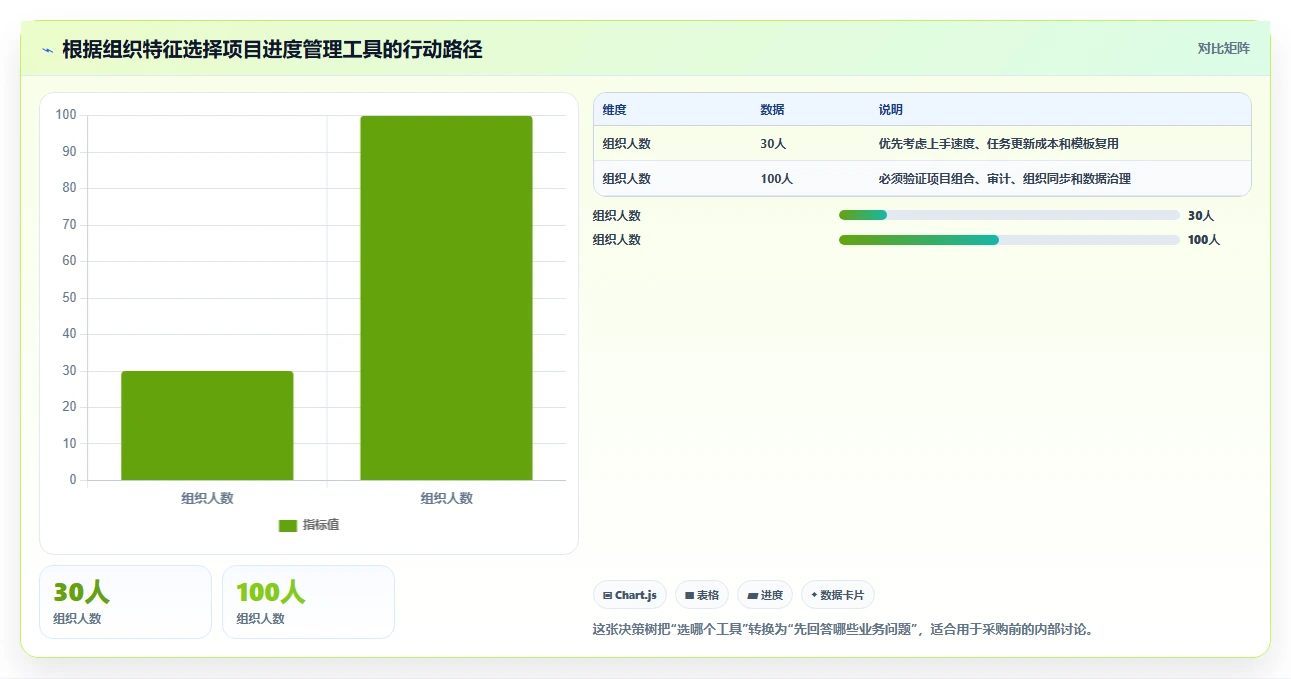
Task: Click the y-axis label 50 on chart
Action: (x=68, y=298)
